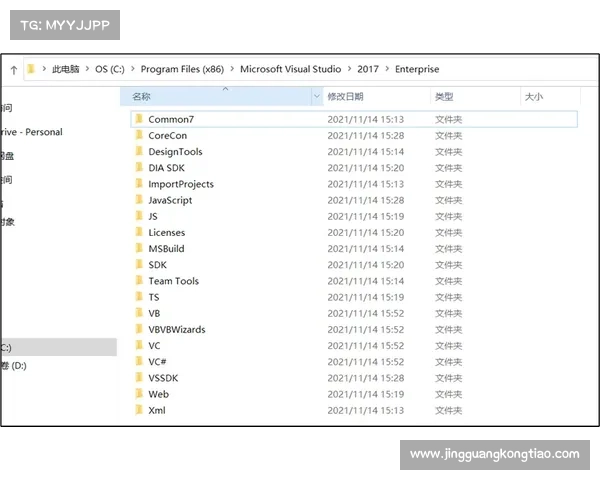Click the Xml folder icon

pos(139,410)
